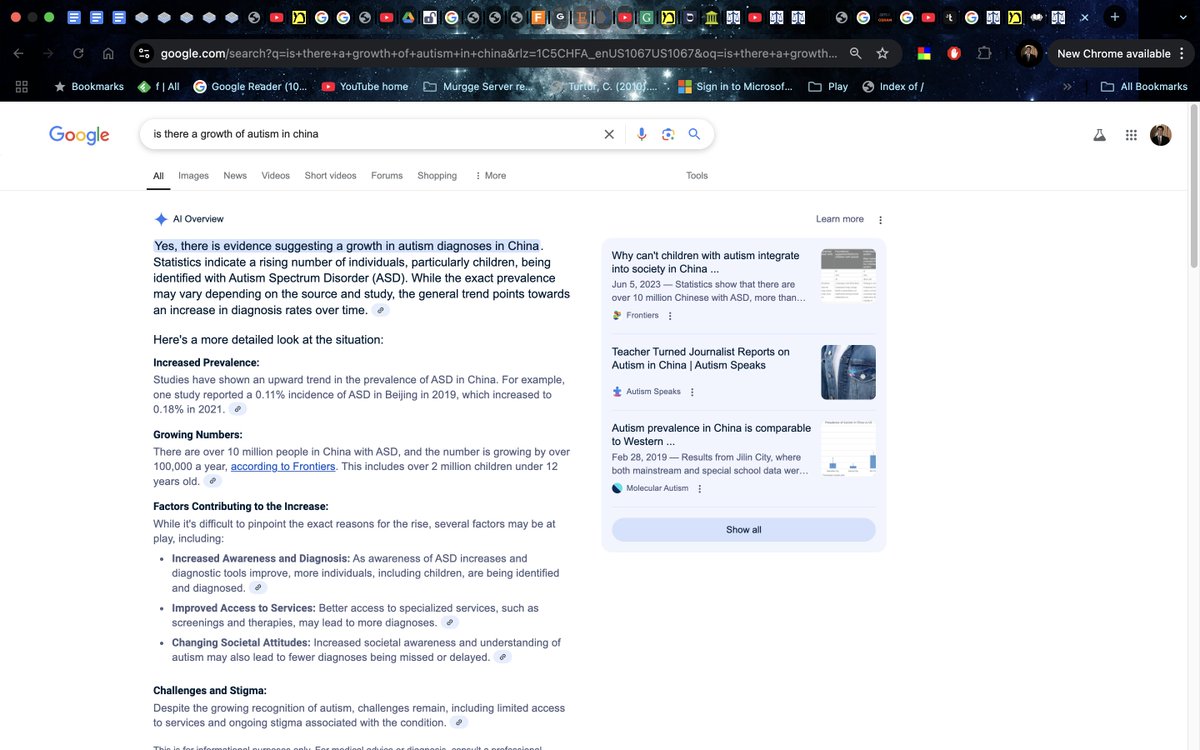Open the Chrome profile avatar in toolbar

(x=1028, y=54)
